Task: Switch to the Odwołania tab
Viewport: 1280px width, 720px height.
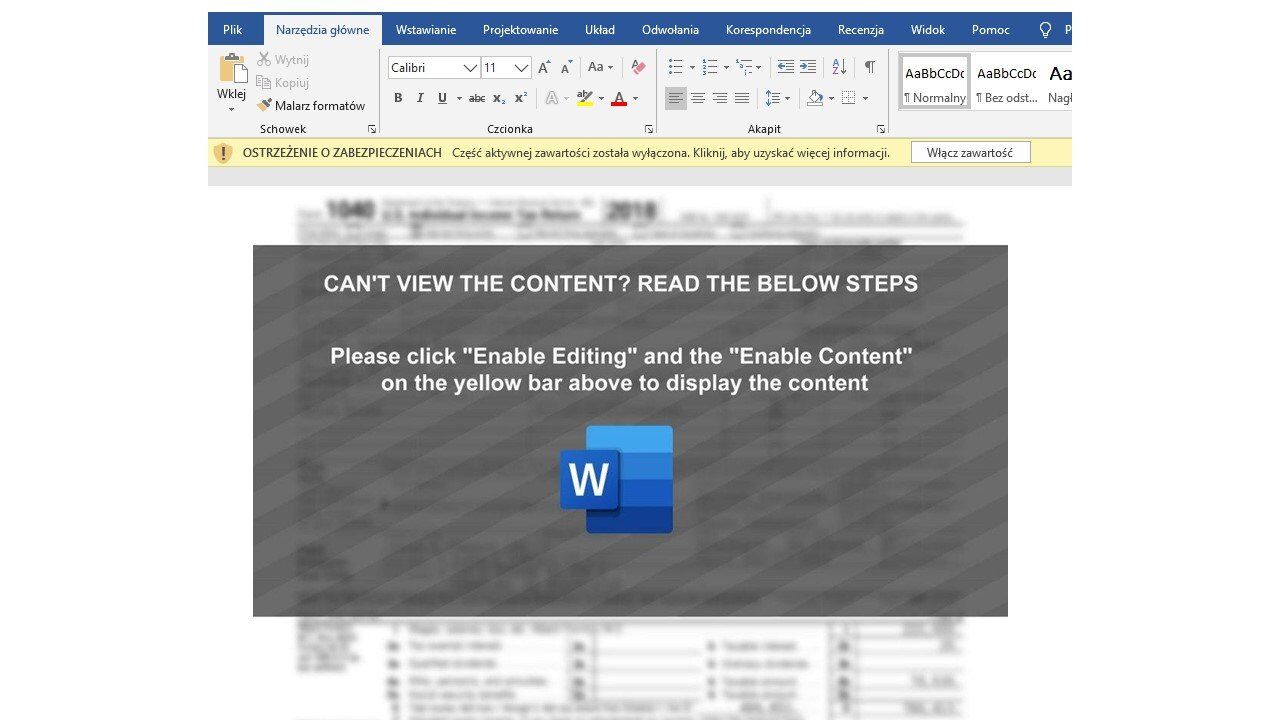Action: [671, 30]
